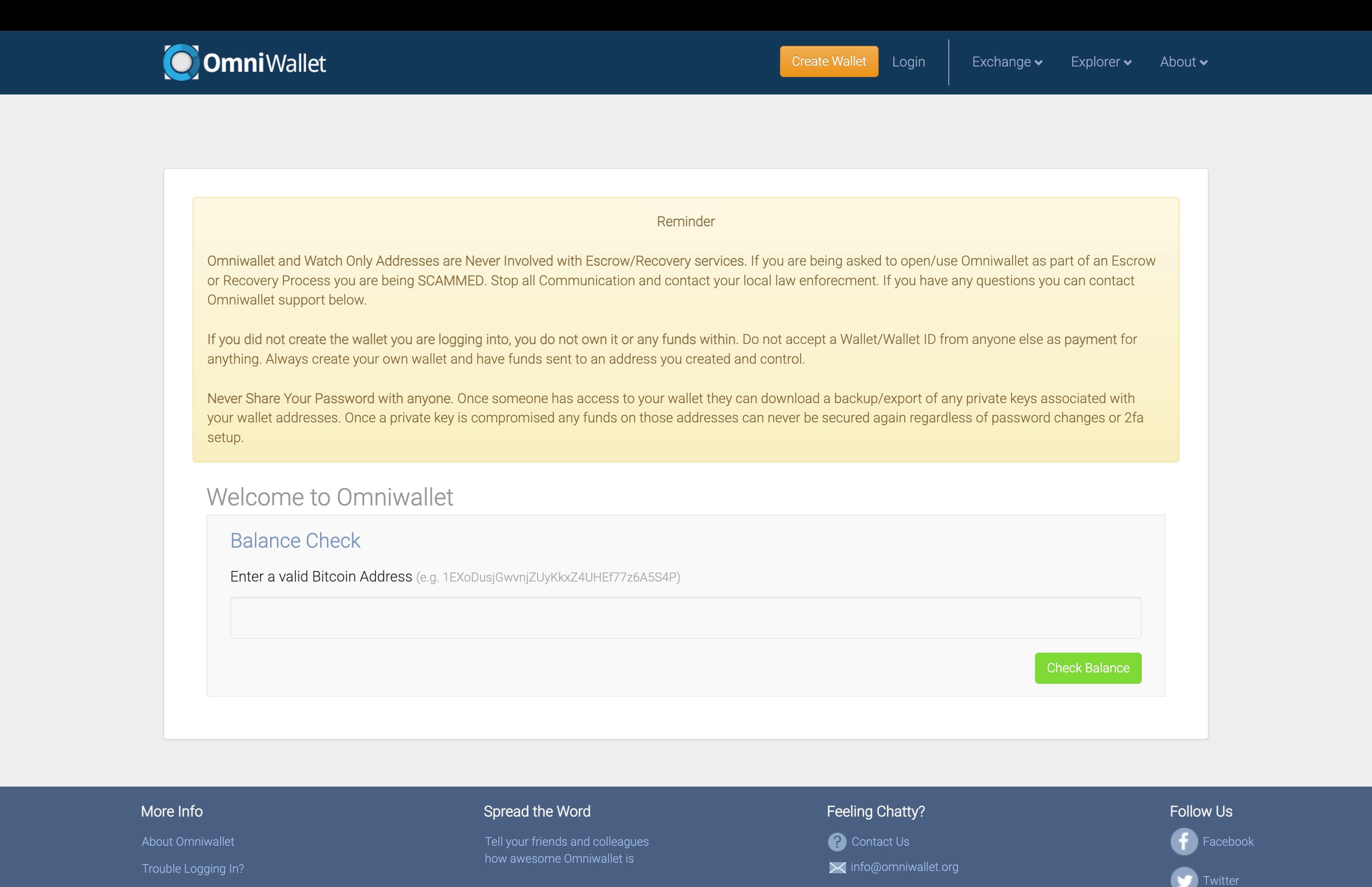The height and width of the screenshot is (887, 1372).
Task: Expand the Explorer dropdown menu
Action: (1101, 61)
